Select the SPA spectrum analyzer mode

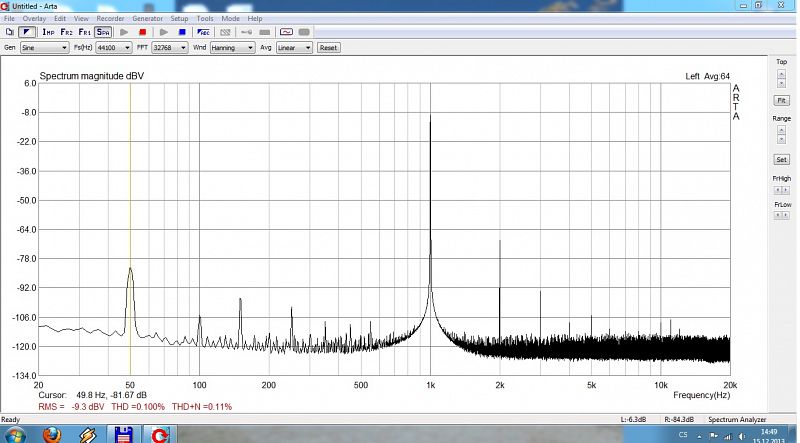[103, 32]
